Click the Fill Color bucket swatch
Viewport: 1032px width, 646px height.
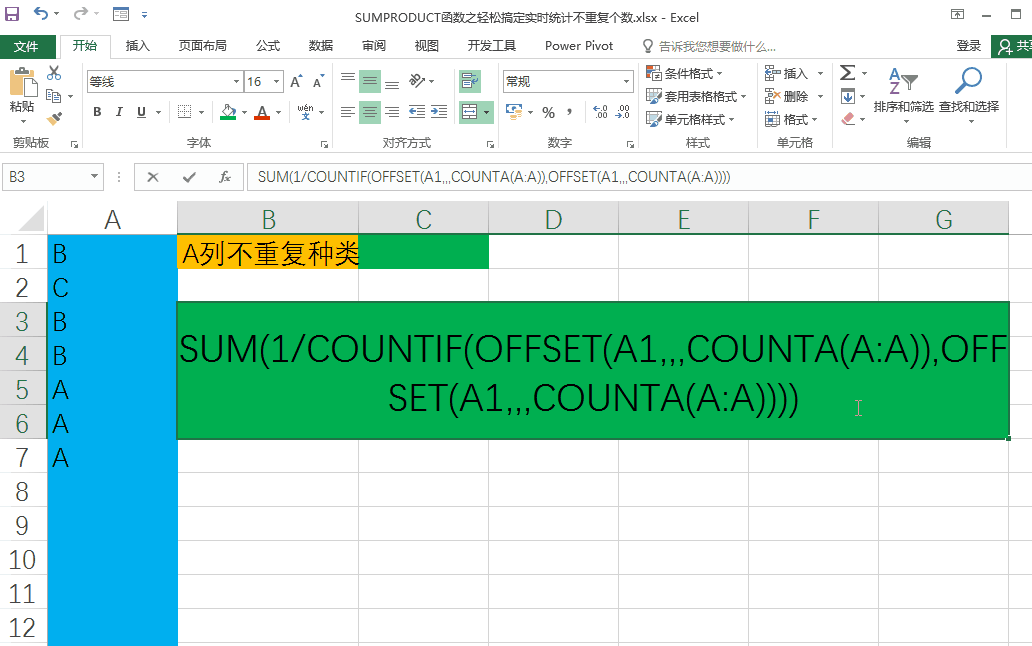click(228, 112)
